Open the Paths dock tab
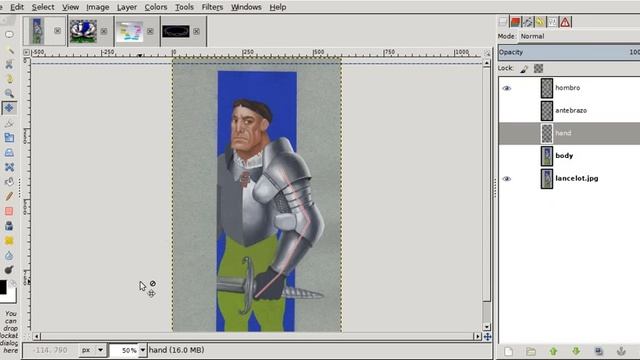640x360 pixels. [x=528, y=22]
